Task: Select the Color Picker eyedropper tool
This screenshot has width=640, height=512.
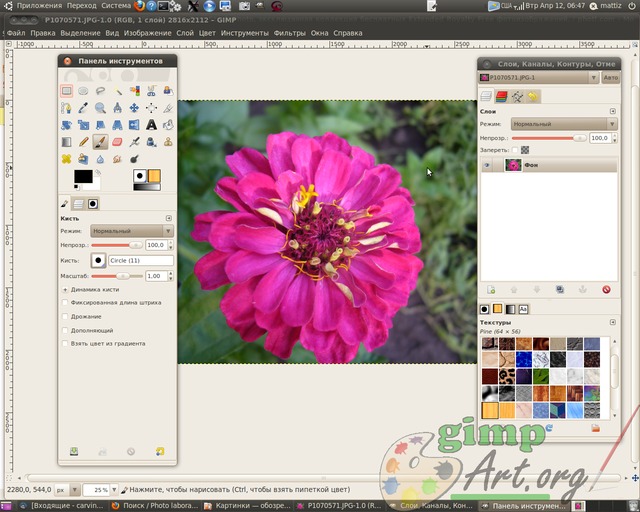Action: [83, 108]
